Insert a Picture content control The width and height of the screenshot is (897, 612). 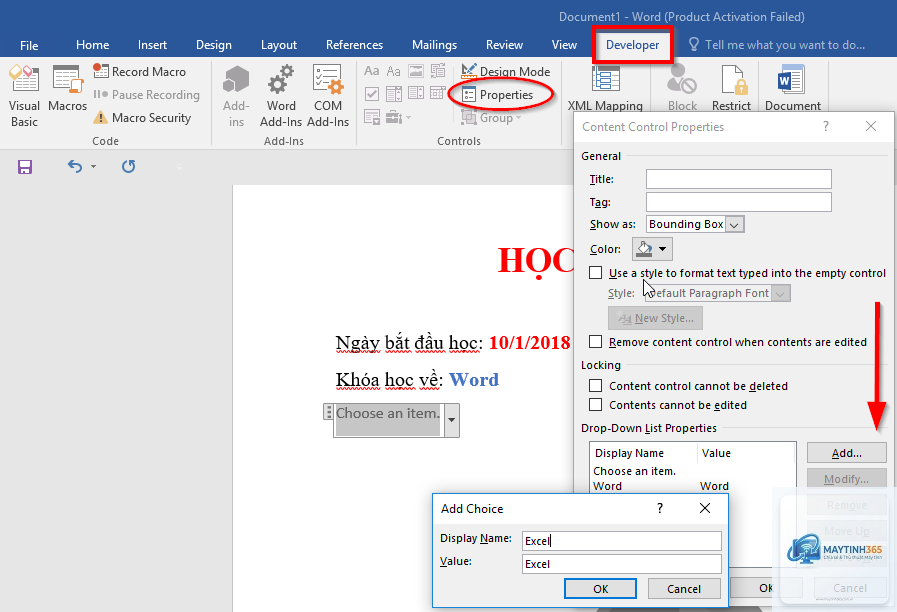click(416, 71)
